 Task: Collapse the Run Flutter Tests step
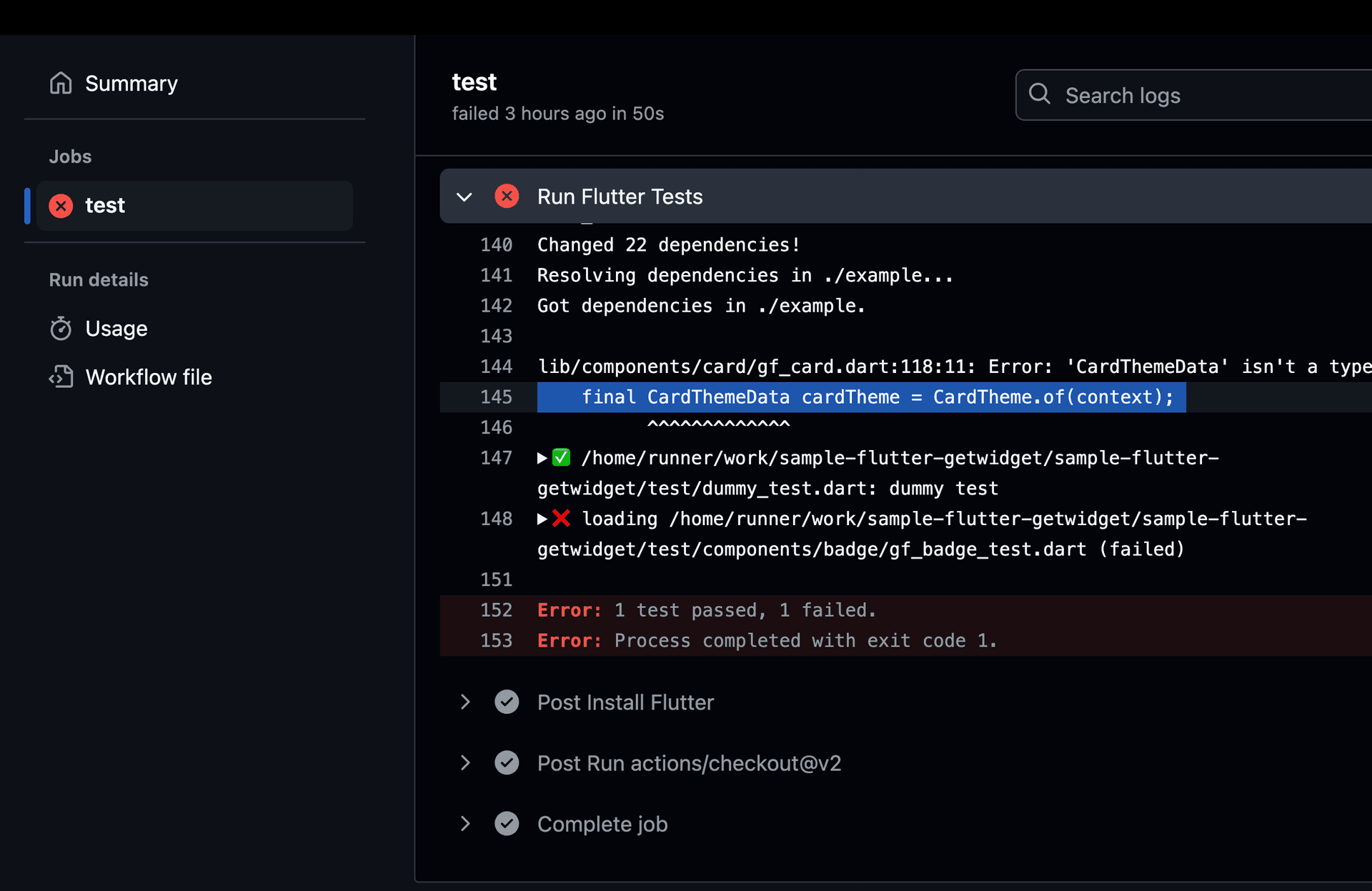click(x=464, y=197)
